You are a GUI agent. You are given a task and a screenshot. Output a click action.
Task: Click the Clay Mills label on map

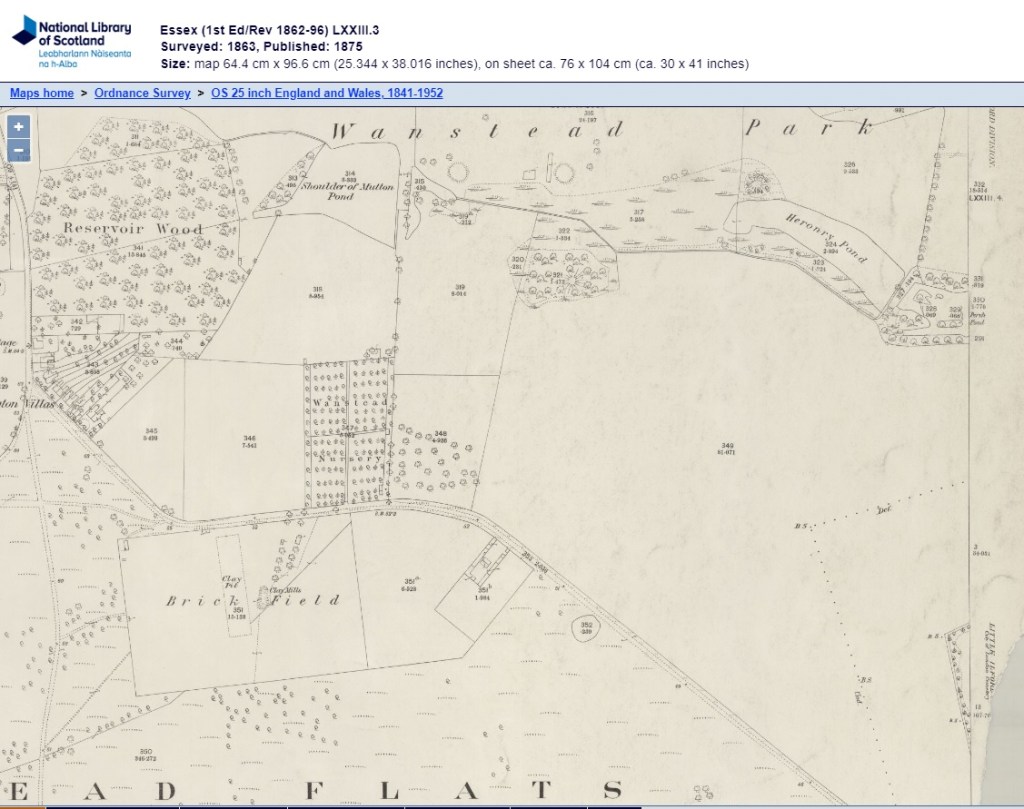pyautogui.click(x=284, y=590)
